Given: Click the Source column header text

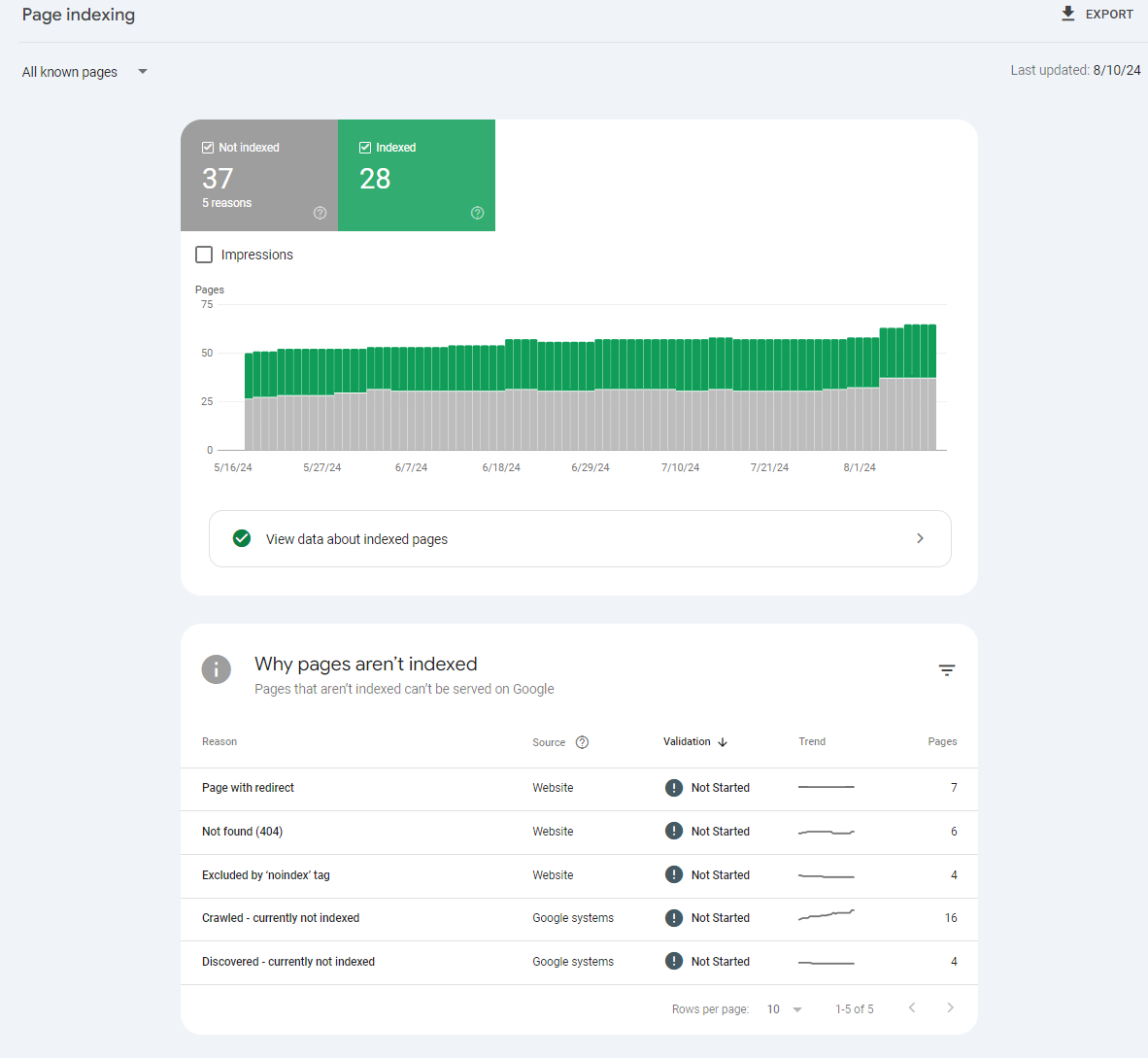Looking at the screenshot, I should click(x=549, y=742).
